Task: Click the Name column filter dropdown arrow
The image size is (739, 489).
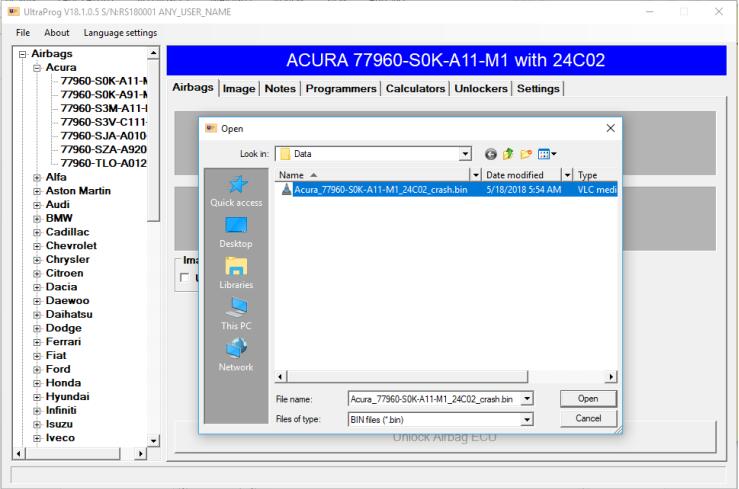Action: click(x=476, y=175)
